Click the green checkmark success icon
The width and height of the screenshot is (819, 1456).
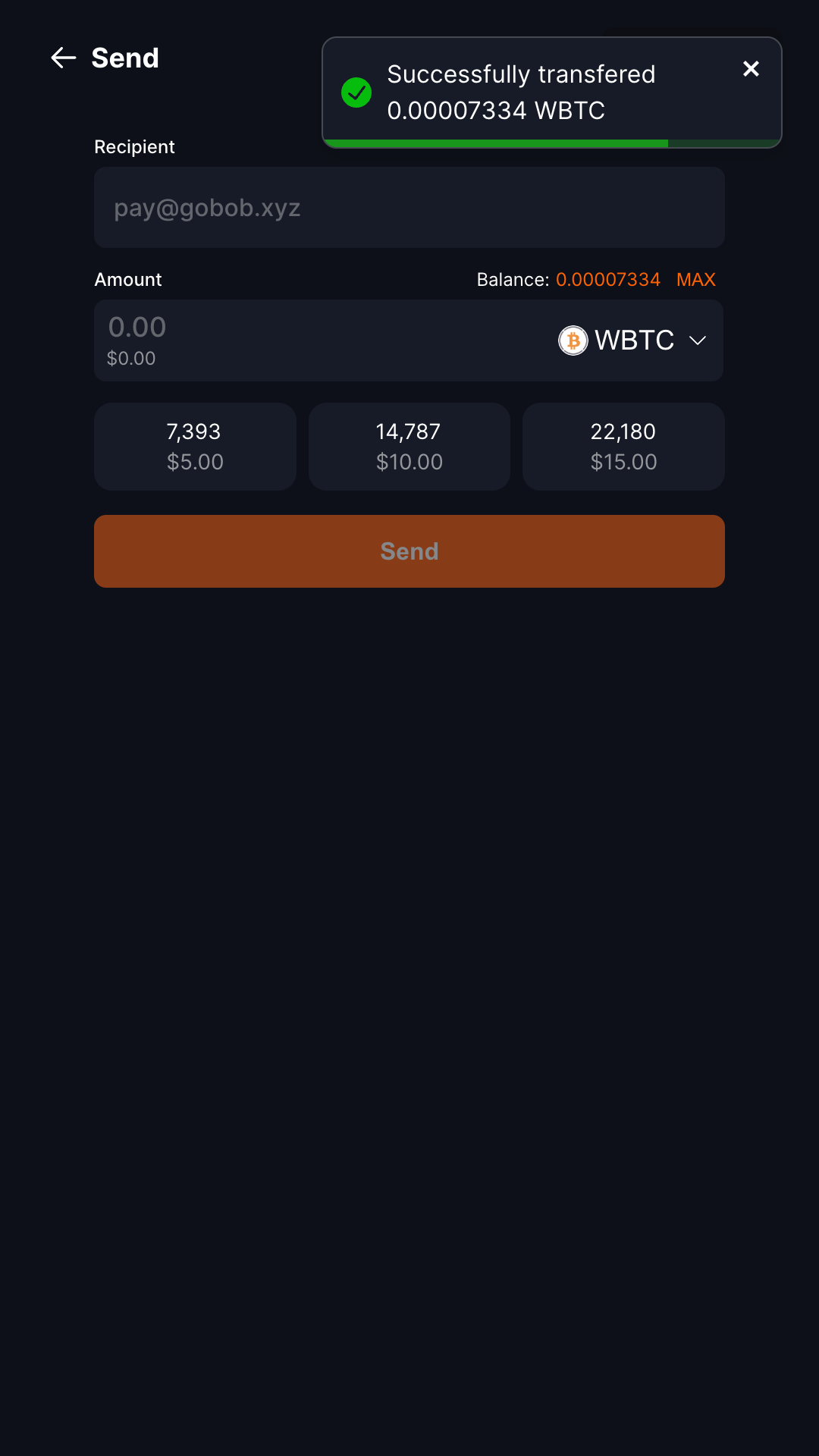(x=356, y=93)
